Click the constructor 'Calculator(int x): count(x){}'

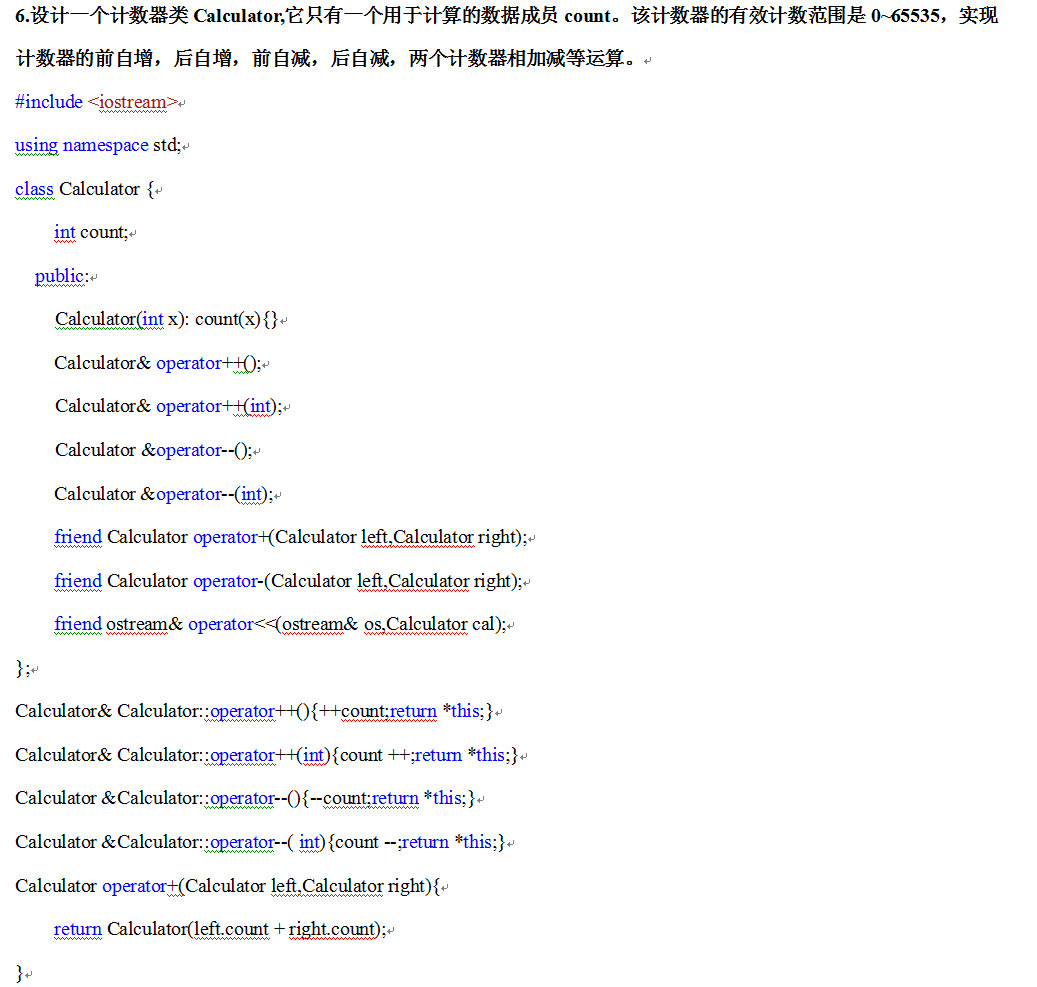pyautogui.click(x=166, y=319)
